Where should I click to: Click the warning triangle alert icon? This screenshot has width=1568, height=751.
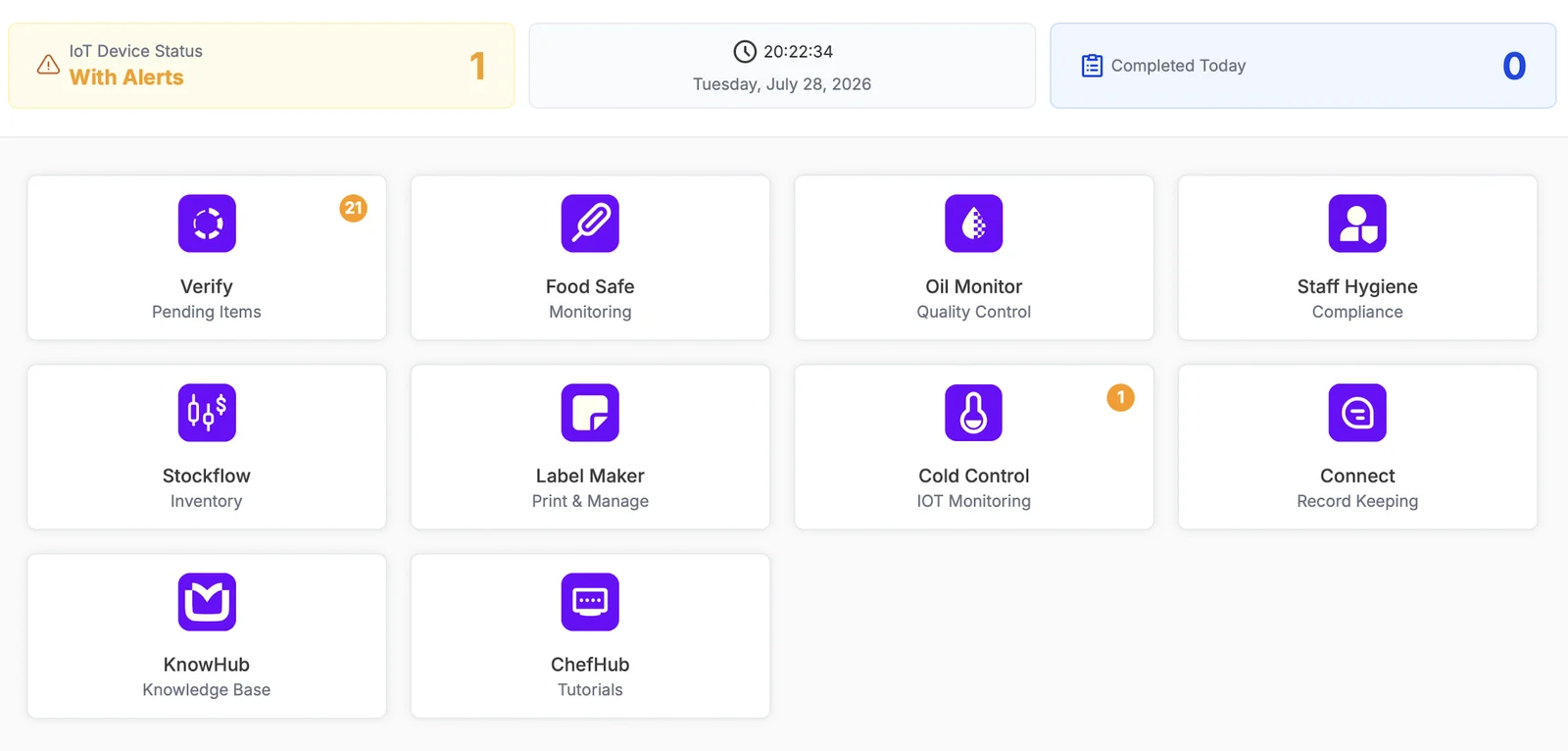point(48,65)
